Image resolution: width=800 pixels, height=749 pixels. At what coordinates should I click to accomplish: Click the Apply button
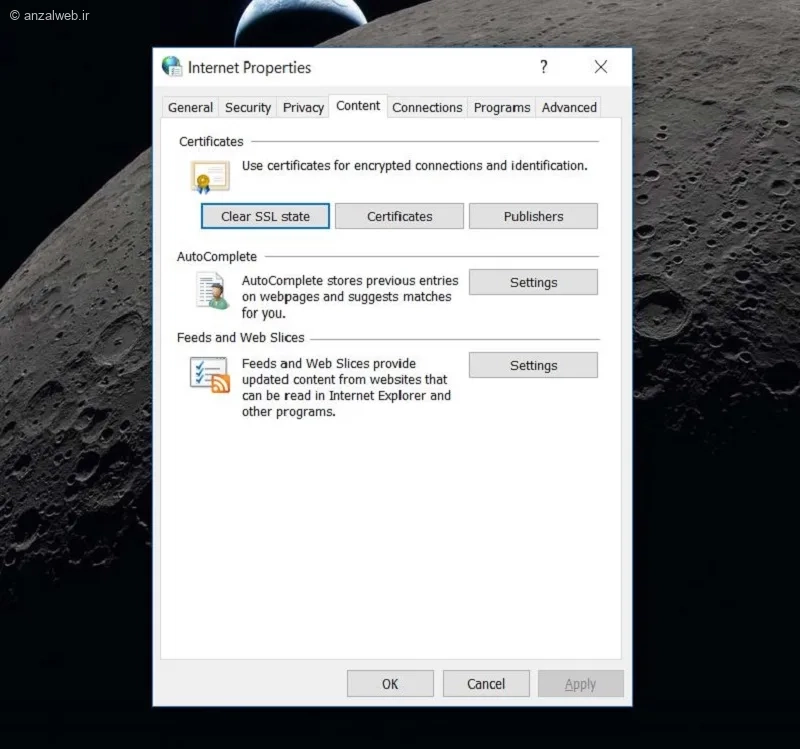(581, 684)
